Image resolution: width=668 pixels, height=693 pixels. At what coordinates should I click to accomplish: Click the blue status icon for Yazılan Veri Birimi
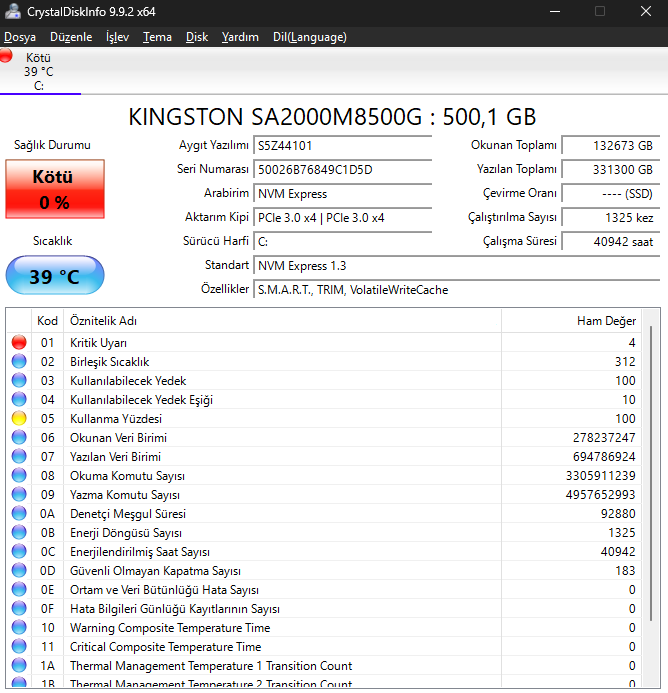point(19,456)
